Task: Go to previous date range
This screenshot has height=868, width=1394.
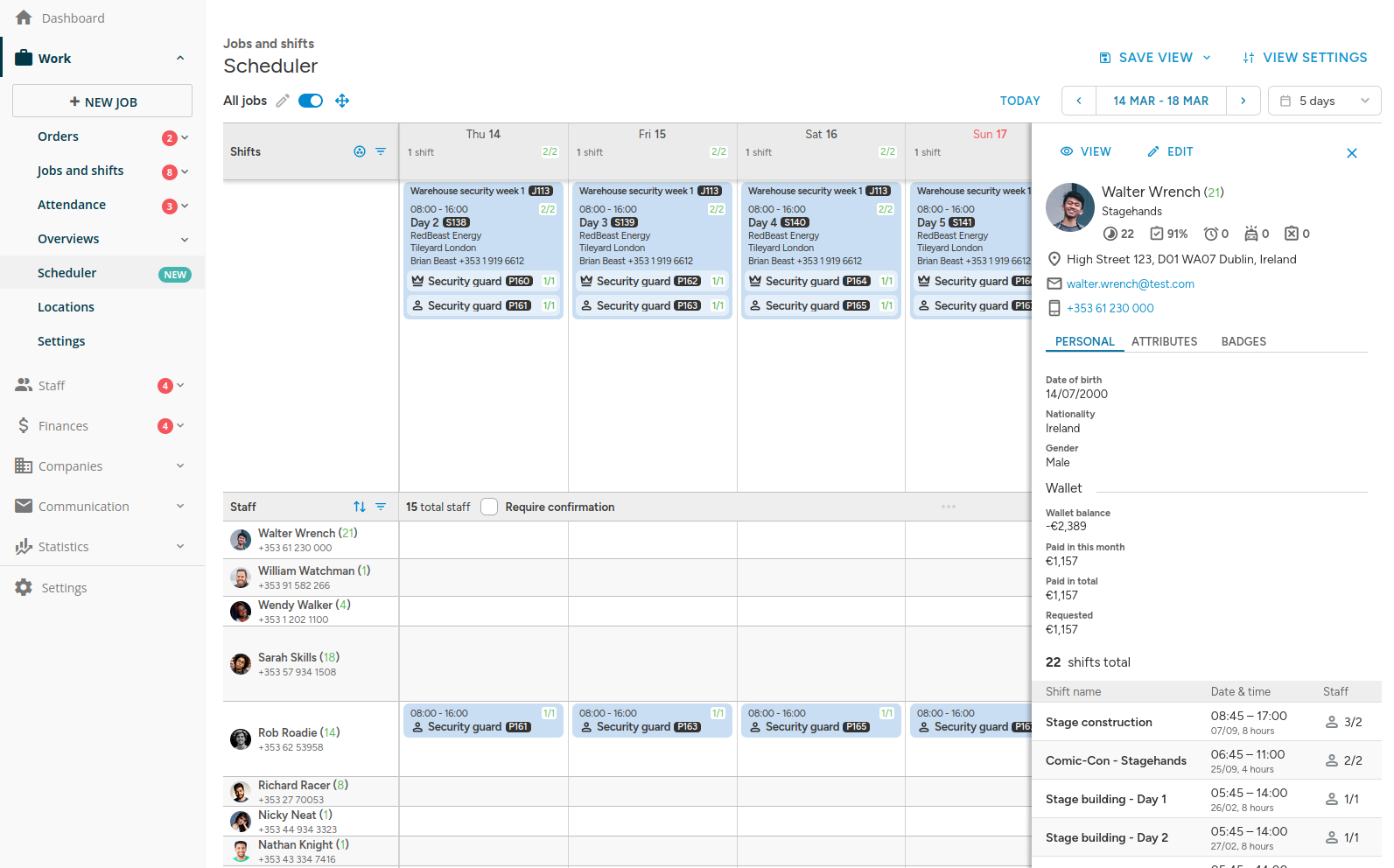Action: [x=1079, y=101]
